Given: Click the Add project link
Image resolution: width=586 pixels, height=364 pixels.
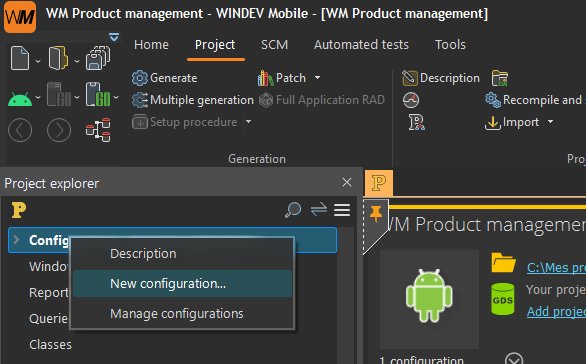Looking at the screenshot, I should click(556, 312).
